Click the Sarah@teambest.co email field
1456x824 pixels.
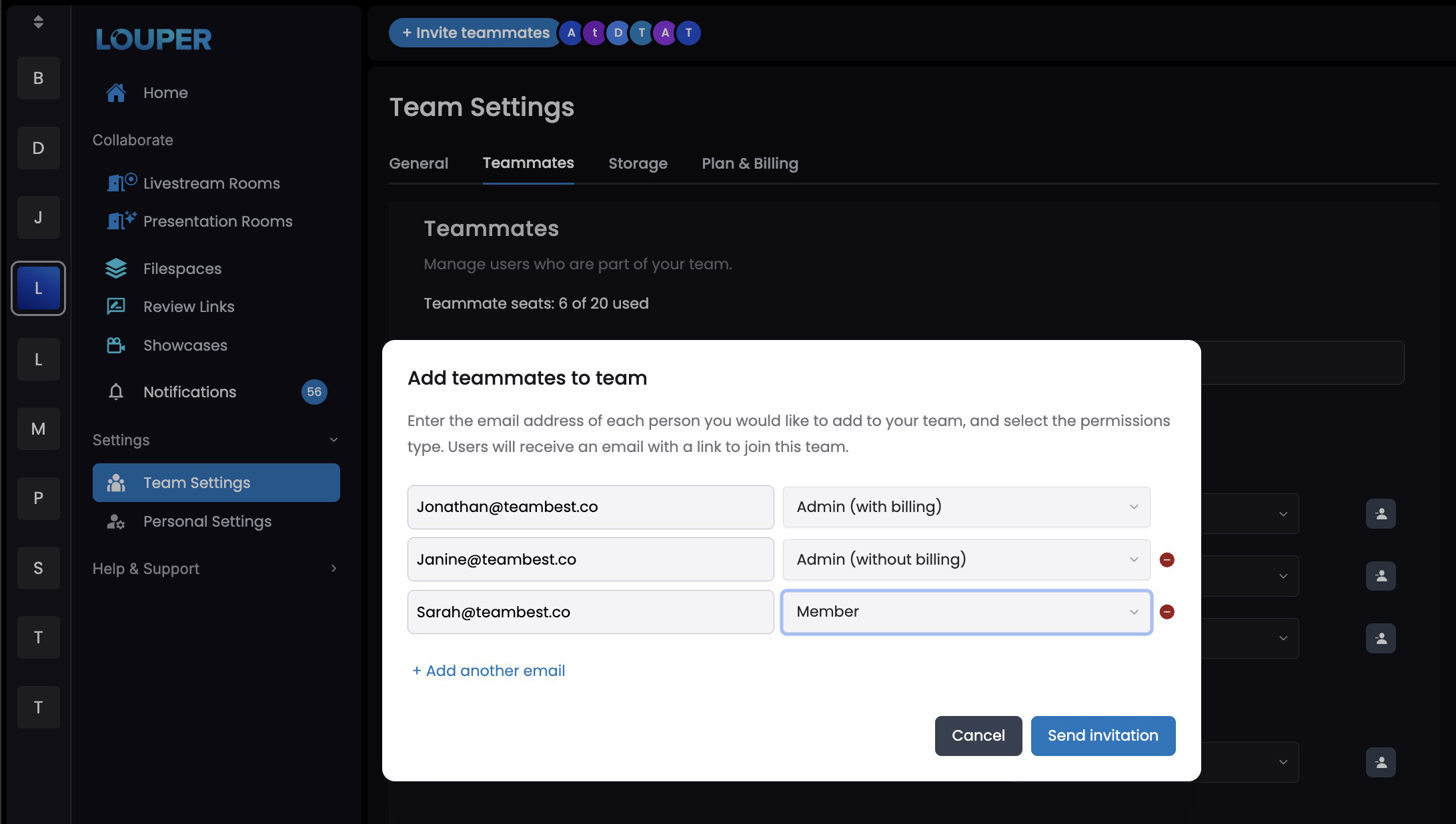(590, 612)
